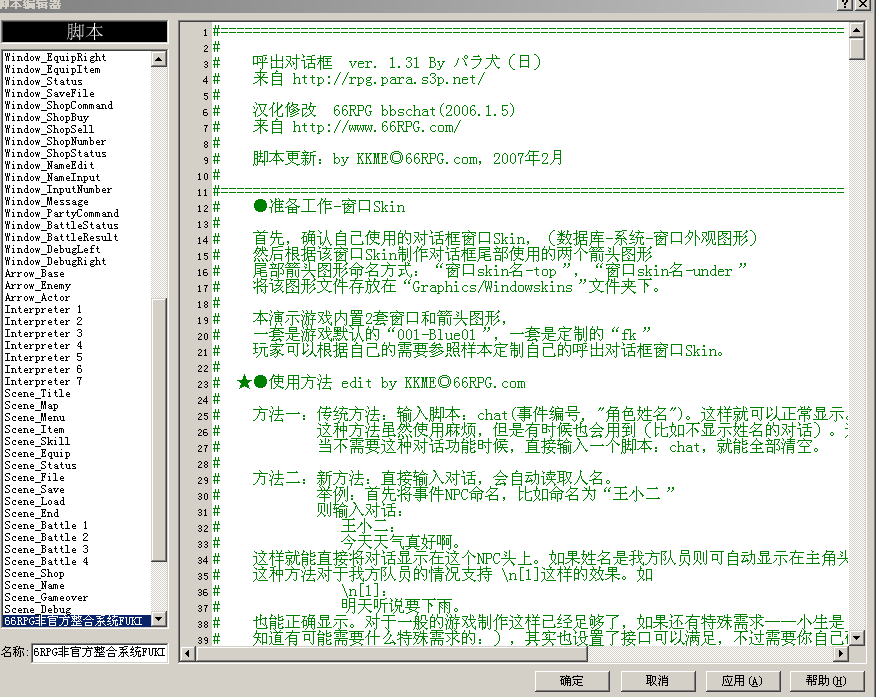Viewport: 876px width, 697px height.
Task: Select Window_ShopBuy script
Action: [47, 117]
